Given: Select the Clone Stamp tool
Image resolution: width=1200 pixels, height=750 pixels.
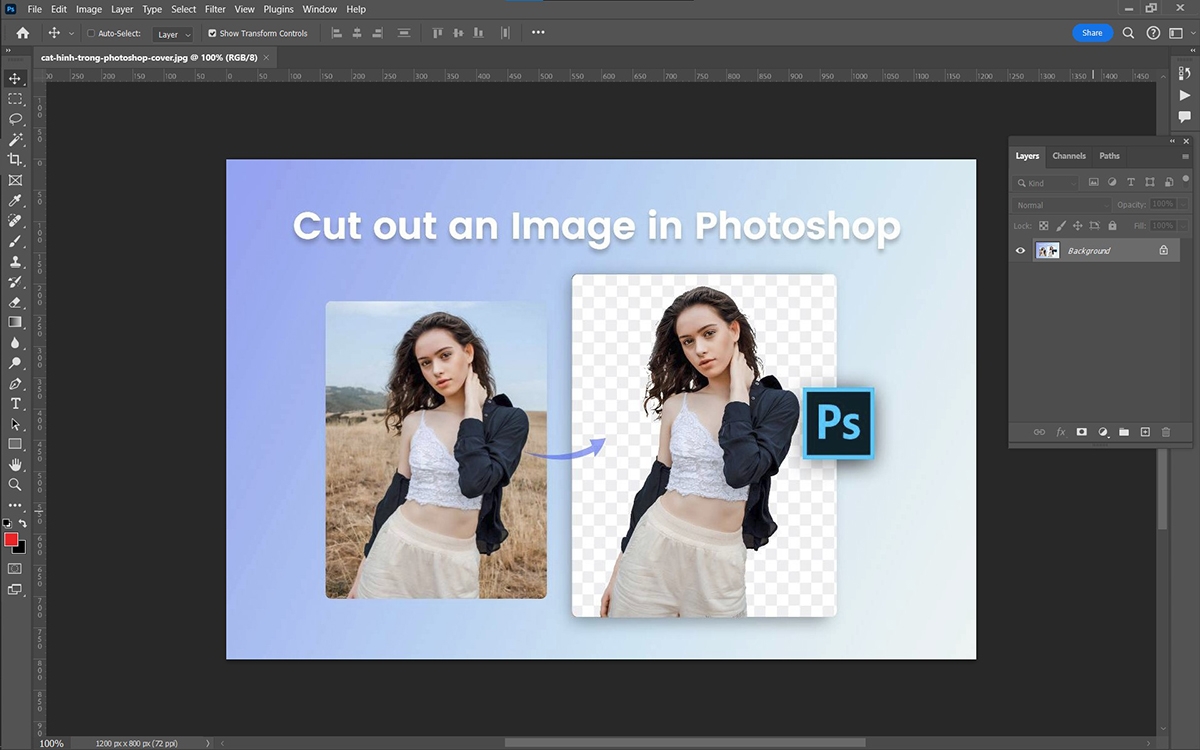Looking at the screenshot, I should point(15,262).
